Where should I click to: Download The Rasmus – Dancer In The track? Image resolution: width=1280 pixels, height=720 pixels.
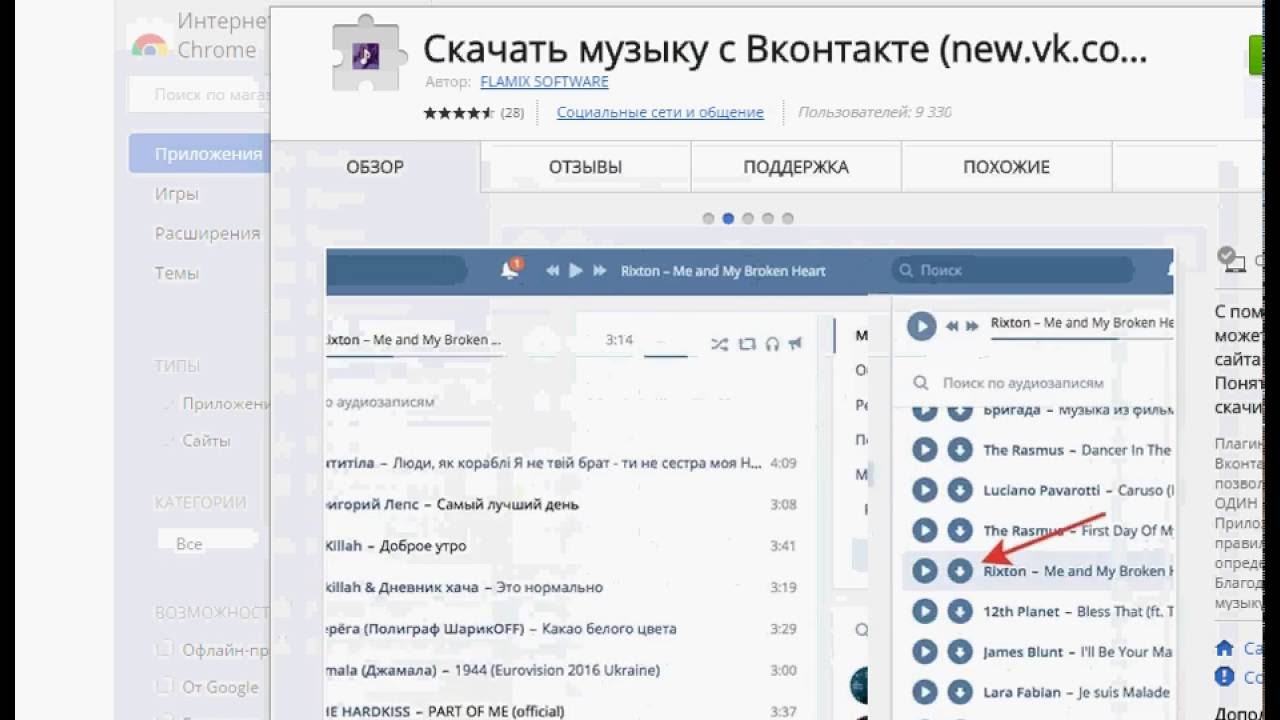[960, 450]
